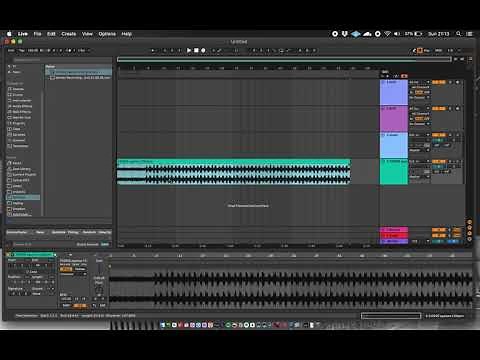
Task: Select Packs under Places in browser
Action: (15, 163)
